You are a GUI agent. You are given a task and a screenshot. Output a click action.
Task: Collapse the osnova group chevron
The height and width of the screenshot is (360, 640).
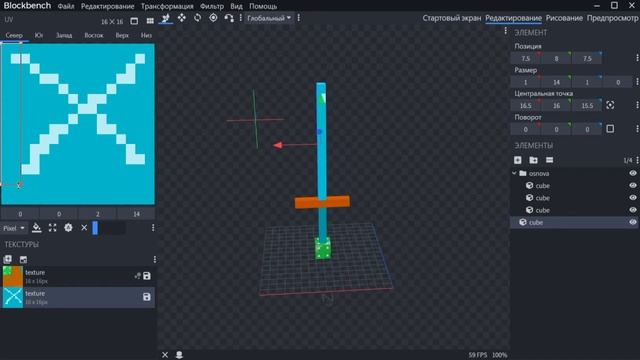[514, 173]
